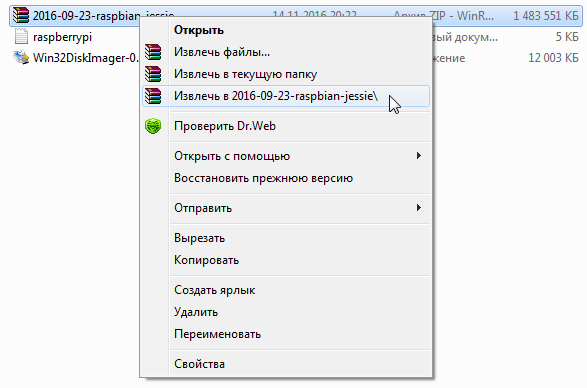Image resolution: width=587 pixels, height=388 pixels.
Task: Select the raspberrypi file name
Action: 63,37
